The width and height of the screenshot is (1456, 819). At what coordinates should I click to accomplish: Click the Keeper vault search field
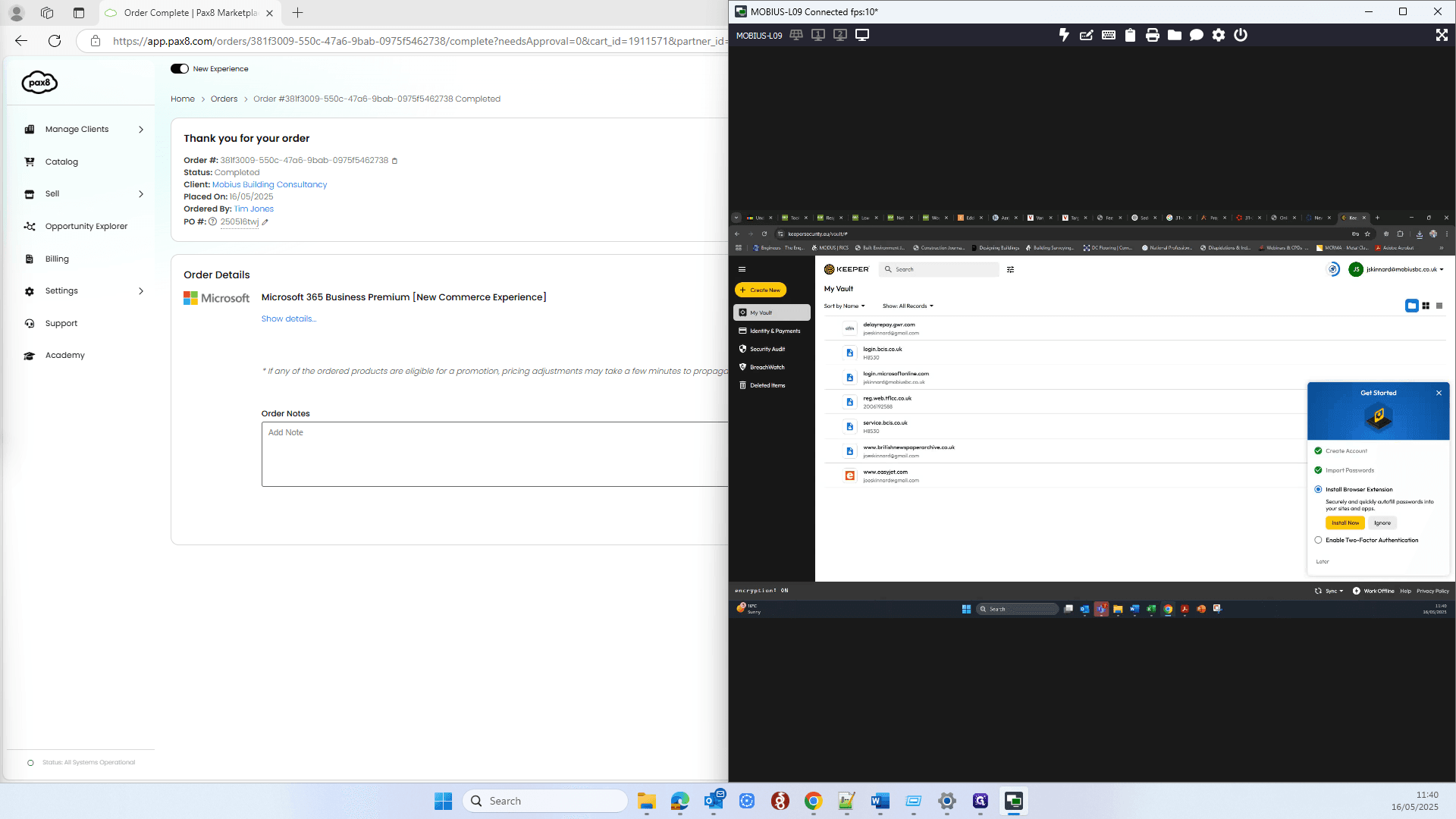click(x=940, y=269)
